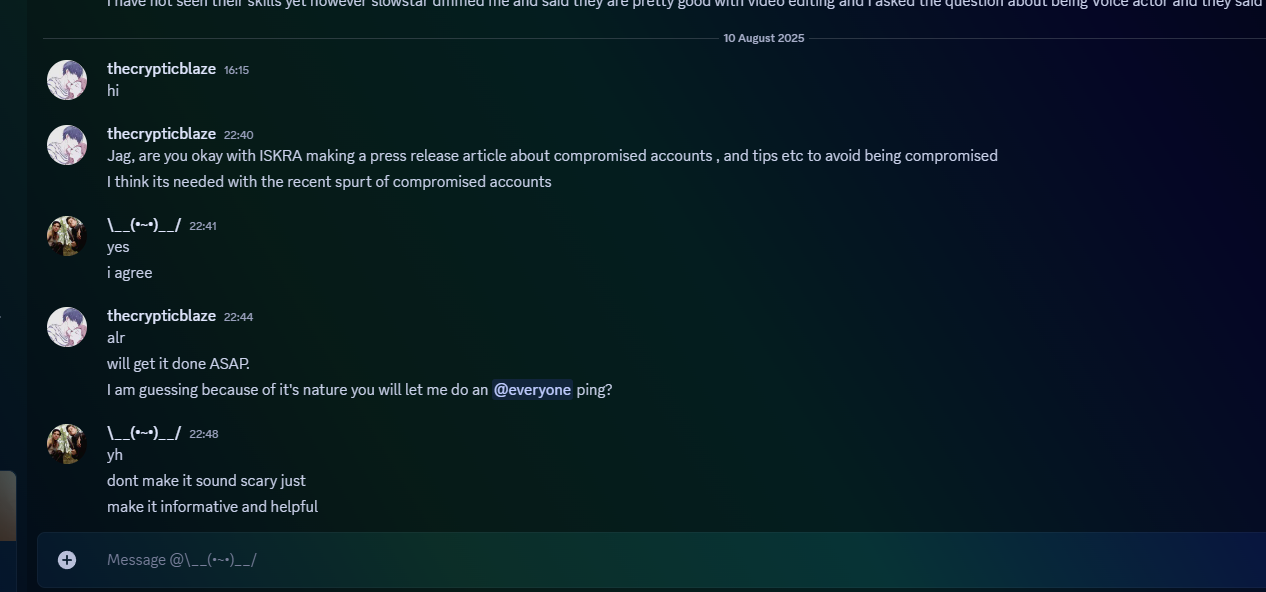1266x592 pixels.
Task: Click the "will get it done ASAP." message
Action: pos(178,364)
